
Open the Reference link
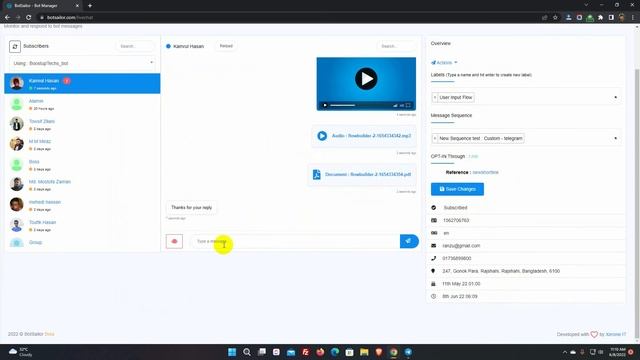(485, 172)
